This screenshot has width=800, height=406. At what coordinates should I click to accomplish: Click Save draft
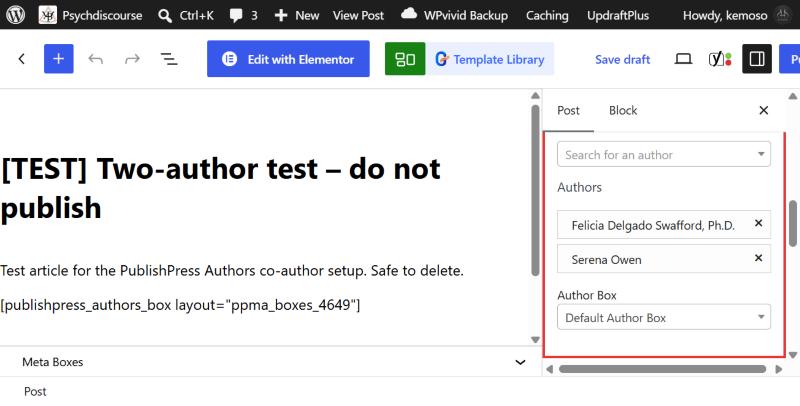[x=622, y=59]
